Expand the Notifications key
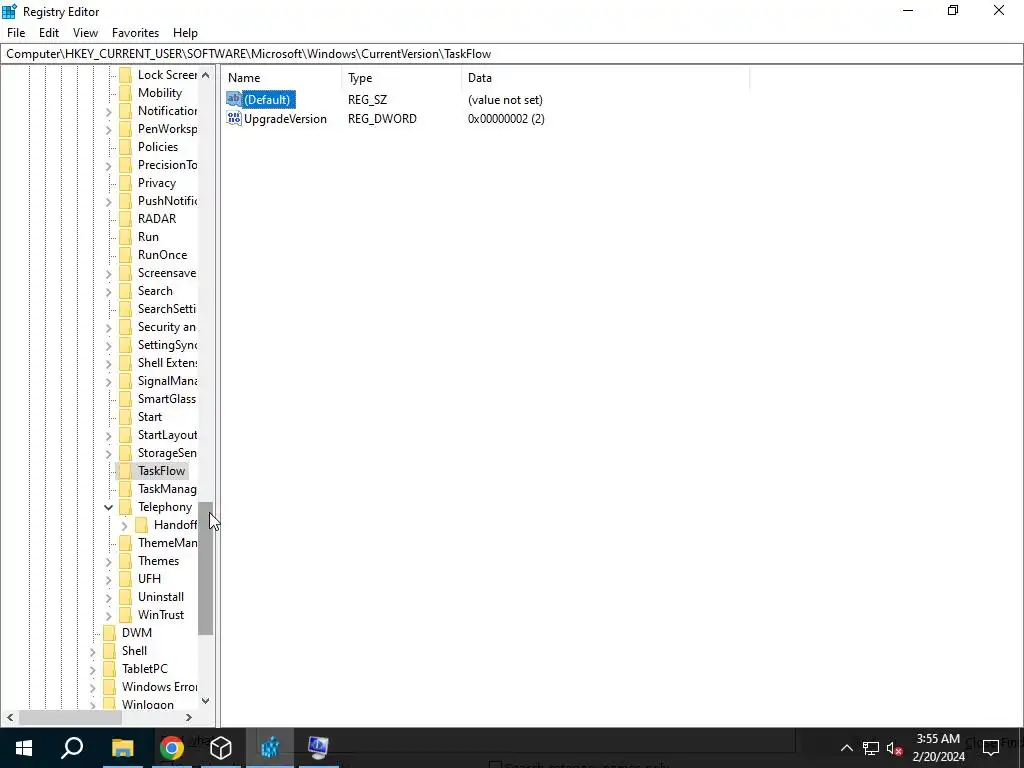Image resolution: width=1024 pixels, height=768 pixels. coord(108,112)
